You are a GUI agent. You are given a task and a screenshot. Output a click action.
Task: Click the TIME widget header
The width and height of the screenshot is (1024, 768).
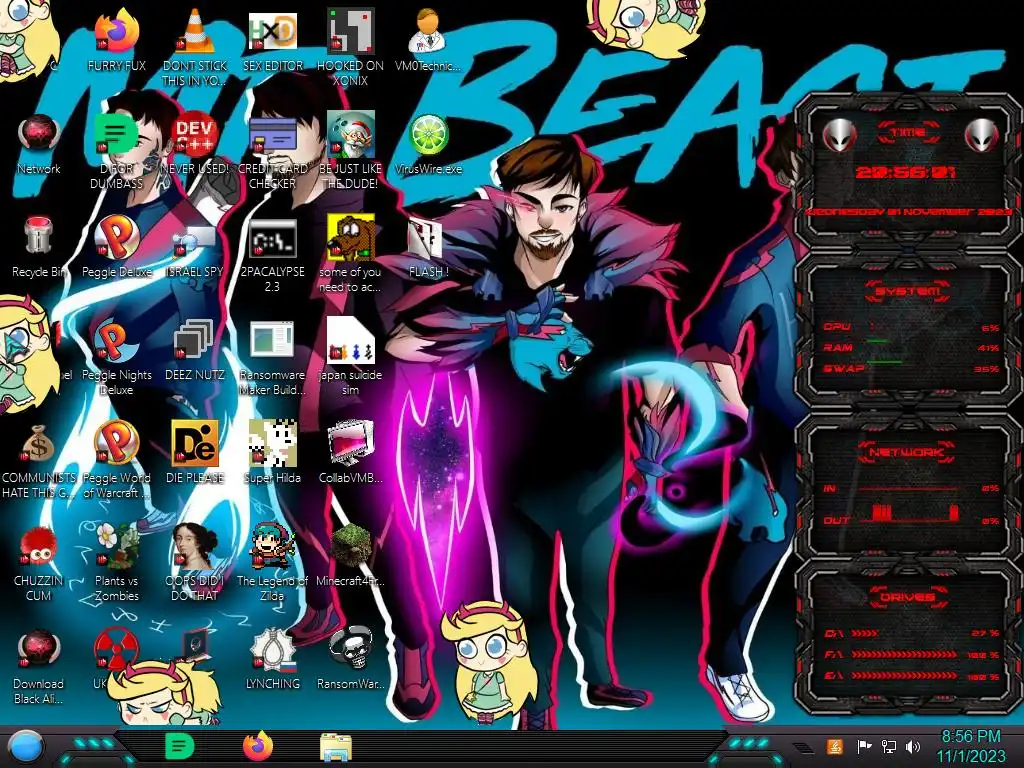[908, 132]
